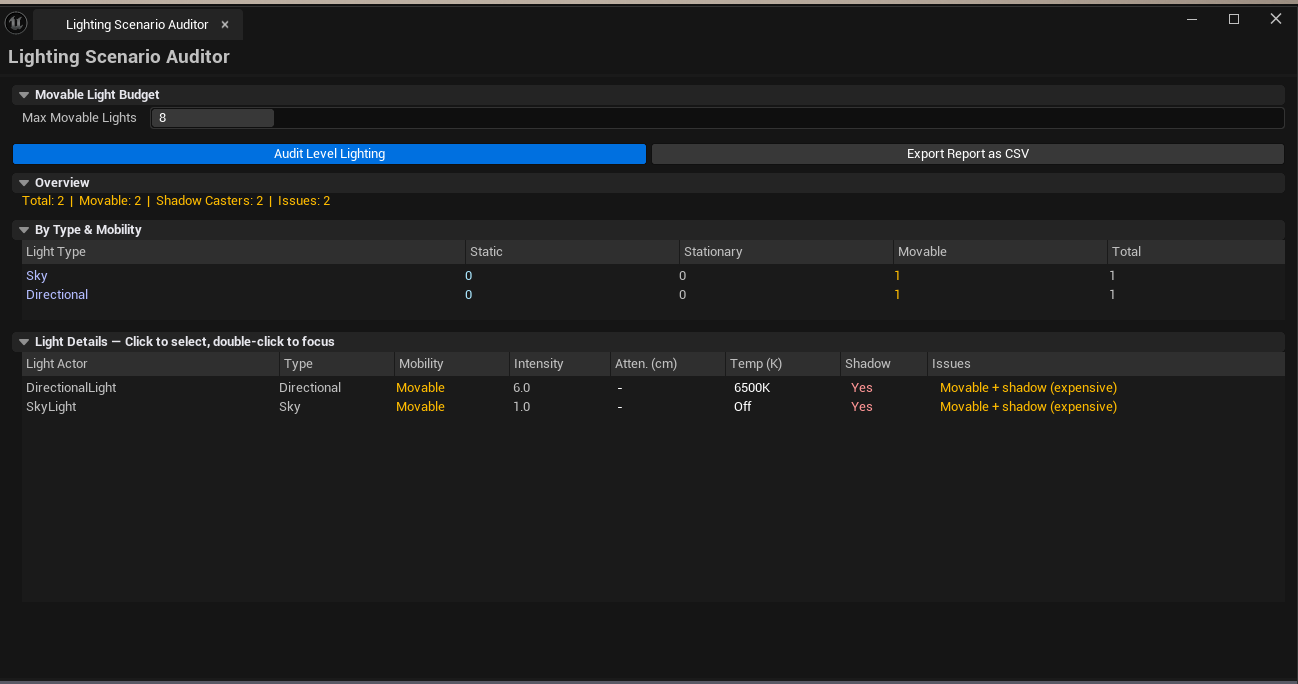Click the 6500K temperature value

(752, 388)
